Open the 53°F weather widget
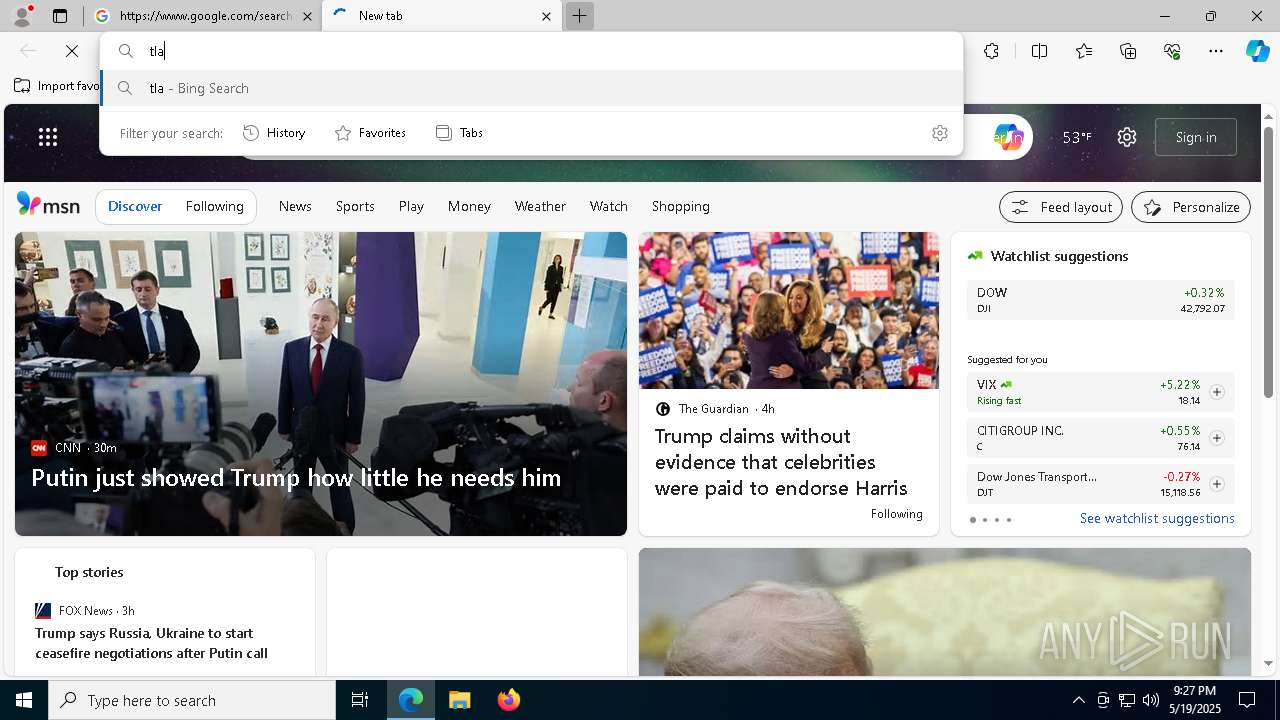The image size is (1280, 720). click(1077, 137)
